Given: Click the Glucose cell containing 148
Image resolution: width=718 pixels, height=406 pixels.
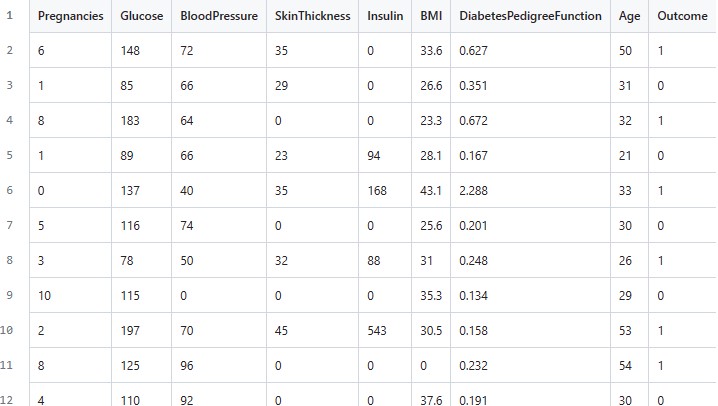Looking at the screenshot, I should point(131,50).
